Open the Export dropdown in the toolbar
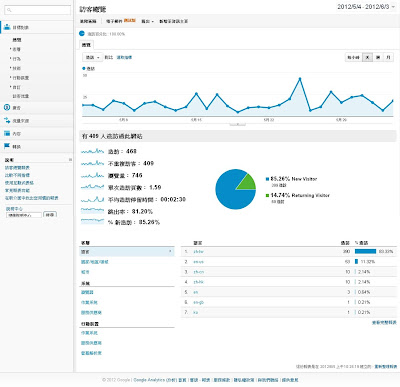 point(147,21)
